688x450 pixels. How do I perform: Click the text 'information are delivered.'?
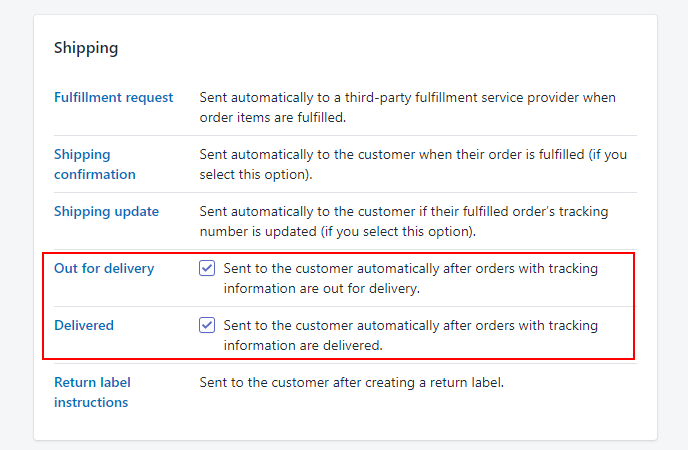click(x=303, y=346)
